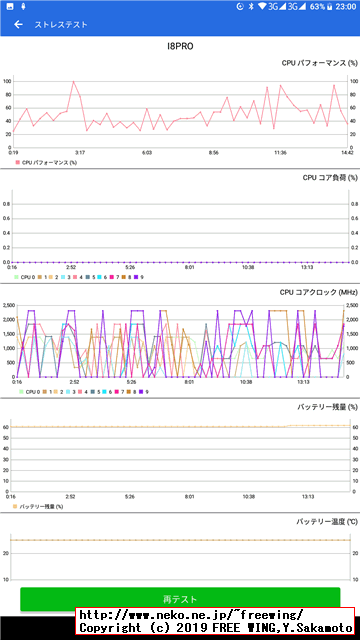360x640 pixels.
Task: Tap the image notification icon in status bar
Action: pos(11,7)
